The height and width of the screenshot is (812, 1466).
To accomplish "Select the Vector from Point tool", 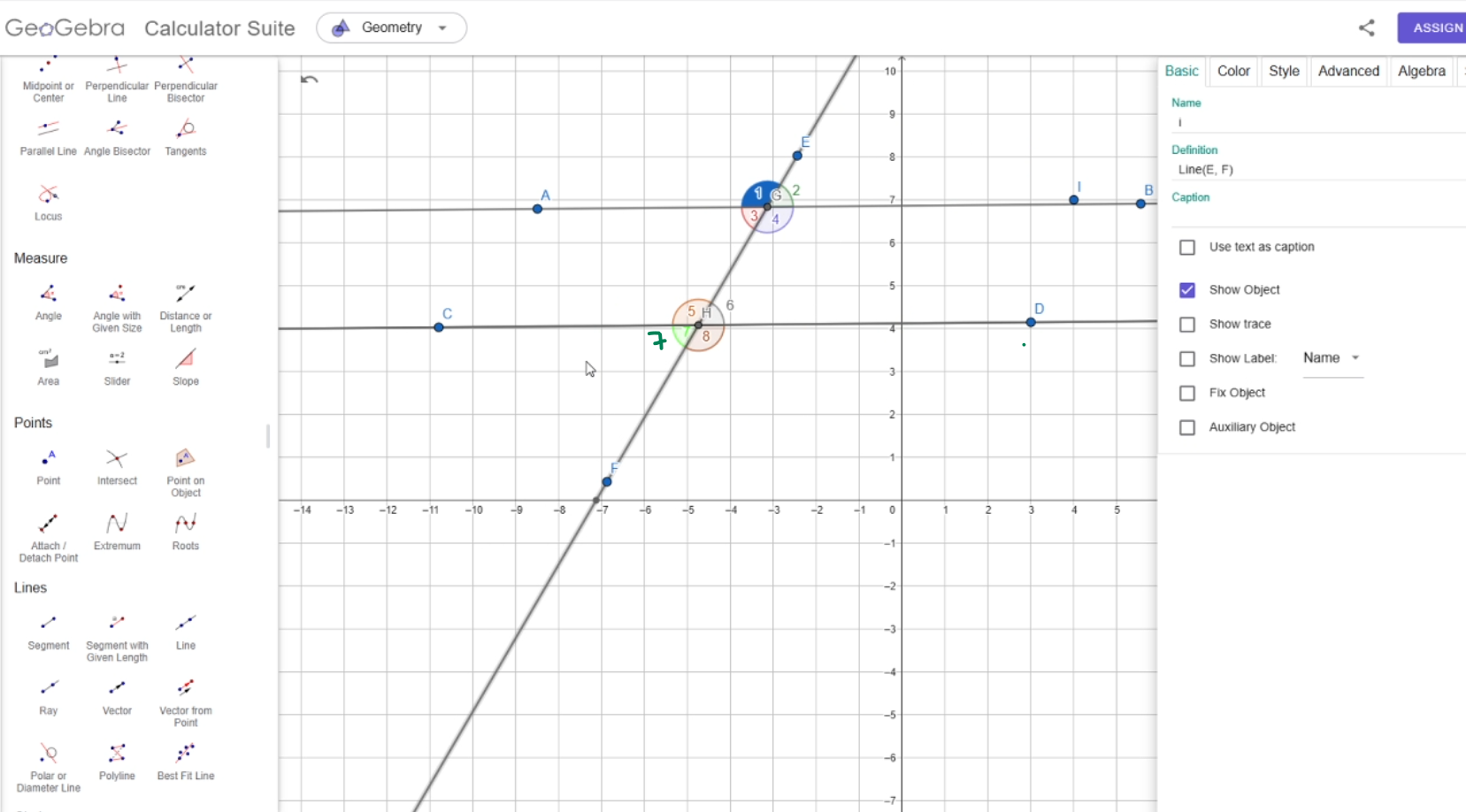I will coord(186,702).
